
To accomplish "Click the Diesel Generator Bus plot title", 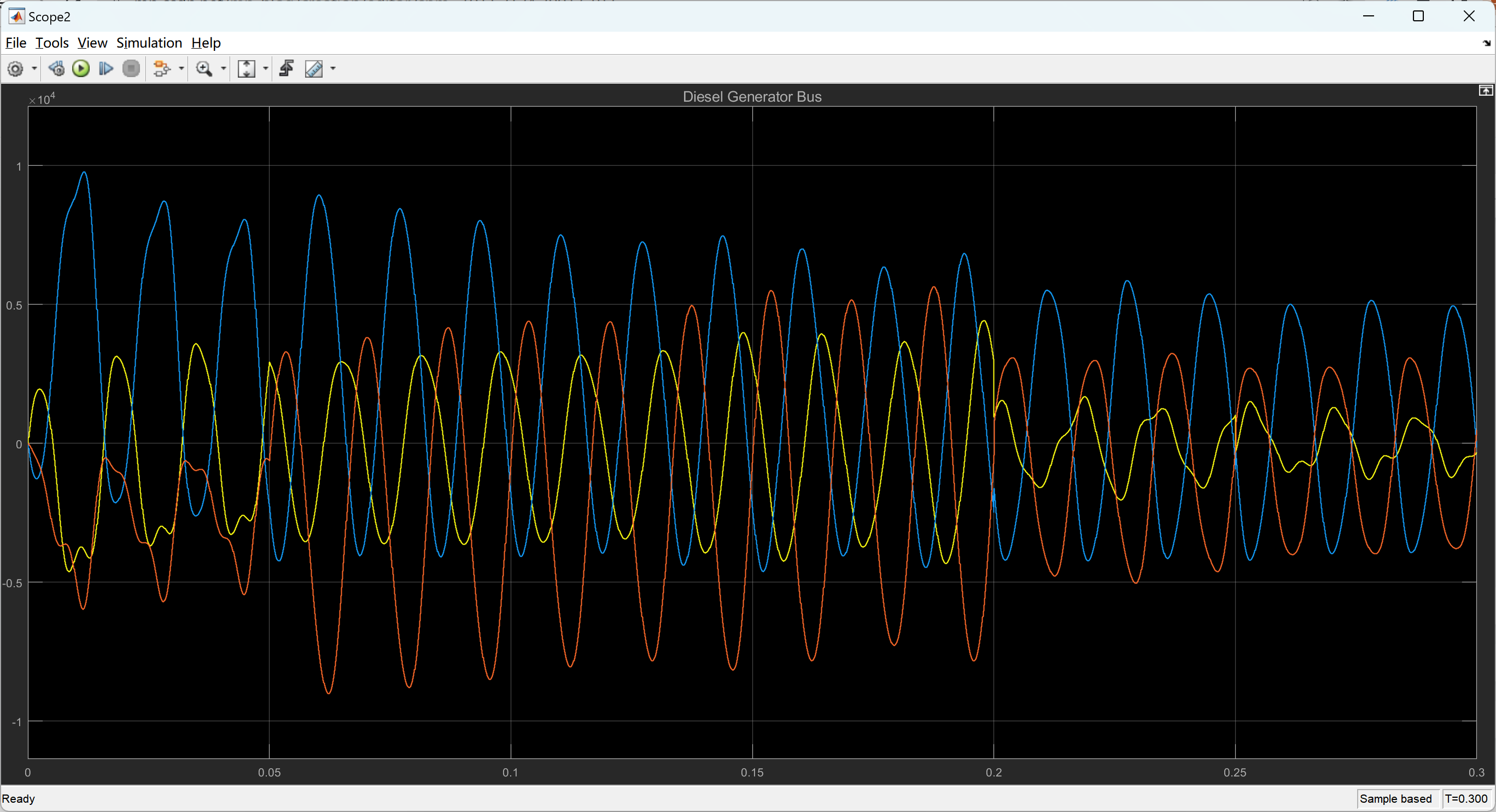I will click(751, 96).
